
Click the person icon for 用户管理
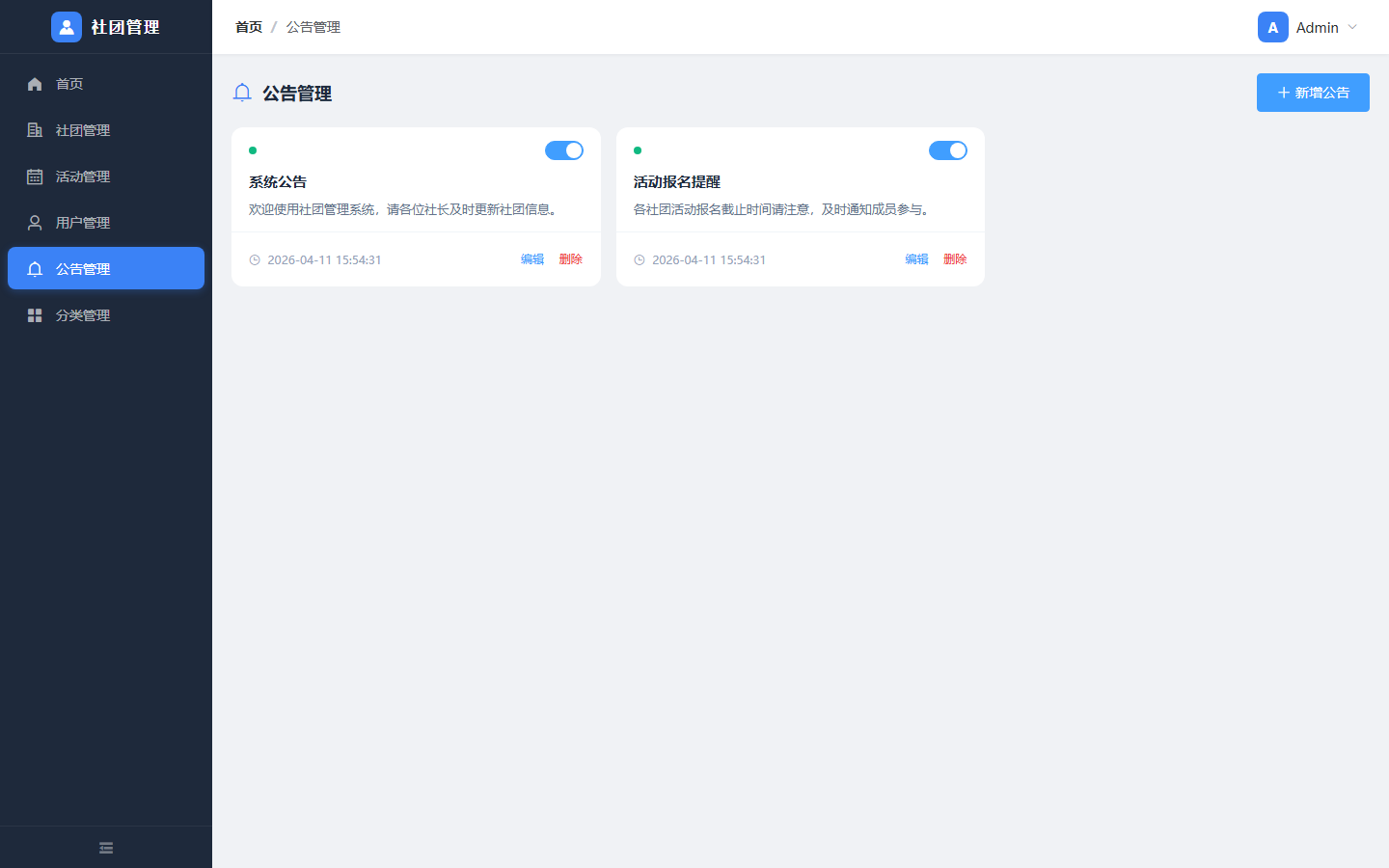point(35,223)
